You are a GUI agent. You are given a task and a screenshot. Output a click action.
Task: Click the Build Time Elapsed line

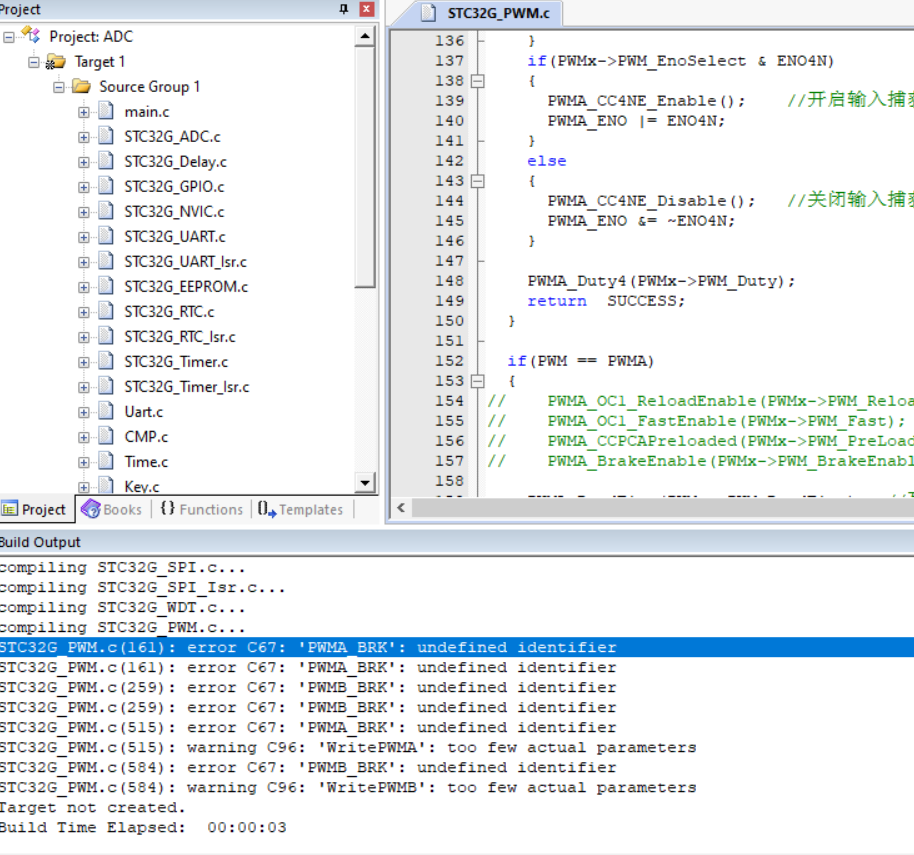(x=143, y=827)
